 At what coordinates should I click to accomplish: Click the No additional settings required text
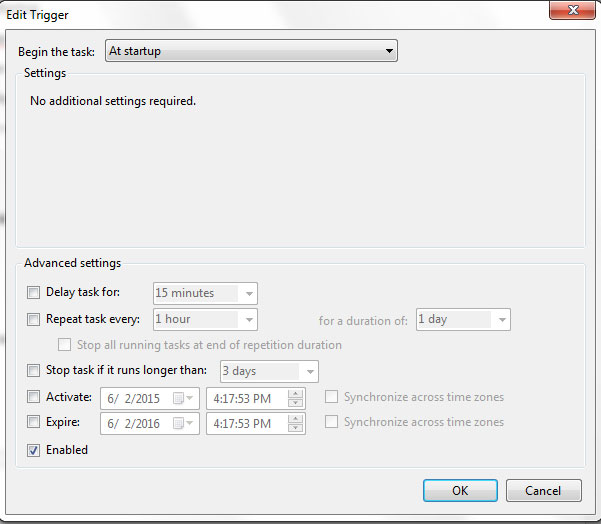coord(113,101)
